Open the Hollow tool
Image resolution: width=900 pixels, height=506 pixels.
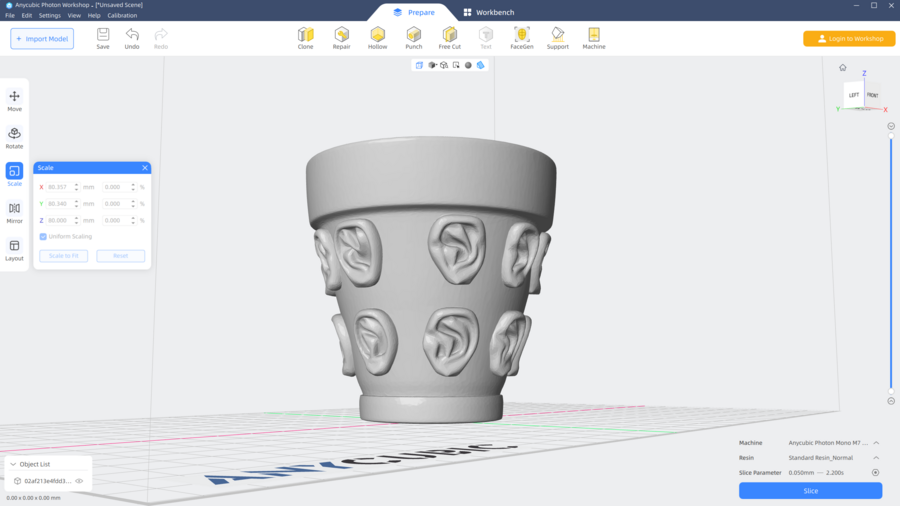(x=377, y=38)
